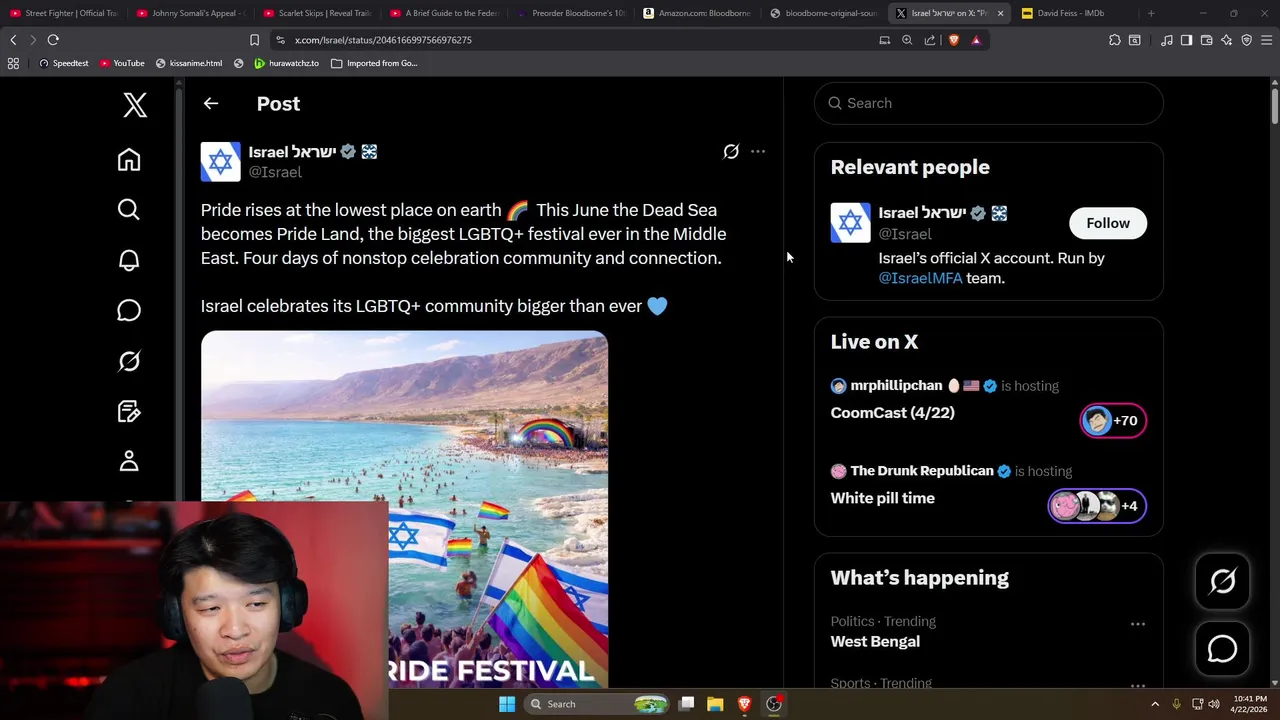The width and height of the screenshot is (1280, 720).
Task: Open CoomCast (4/22) live space
Action: pyautogui.click(x=892, y=413)
